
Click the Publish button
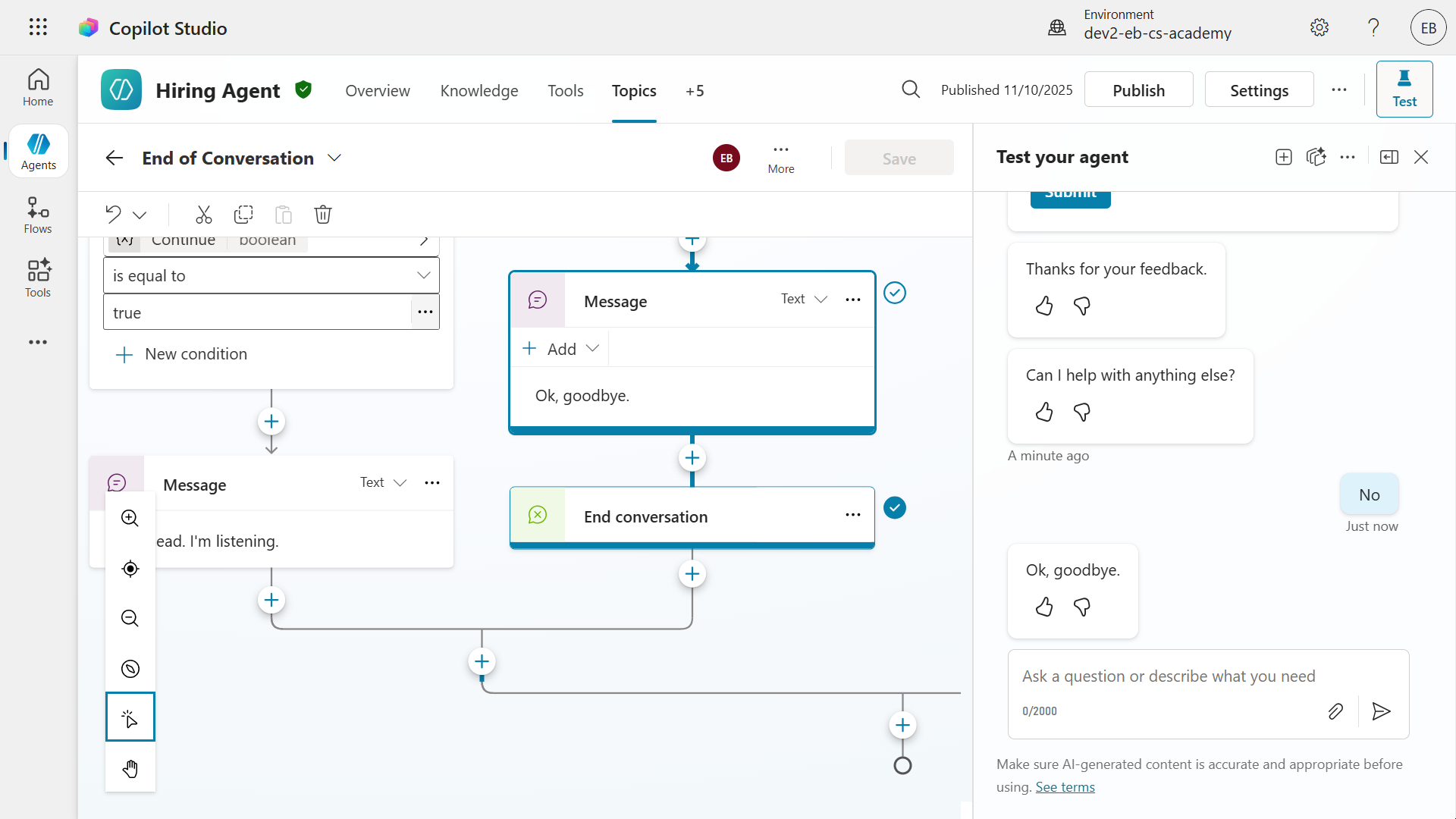[x=1137, y=90]
